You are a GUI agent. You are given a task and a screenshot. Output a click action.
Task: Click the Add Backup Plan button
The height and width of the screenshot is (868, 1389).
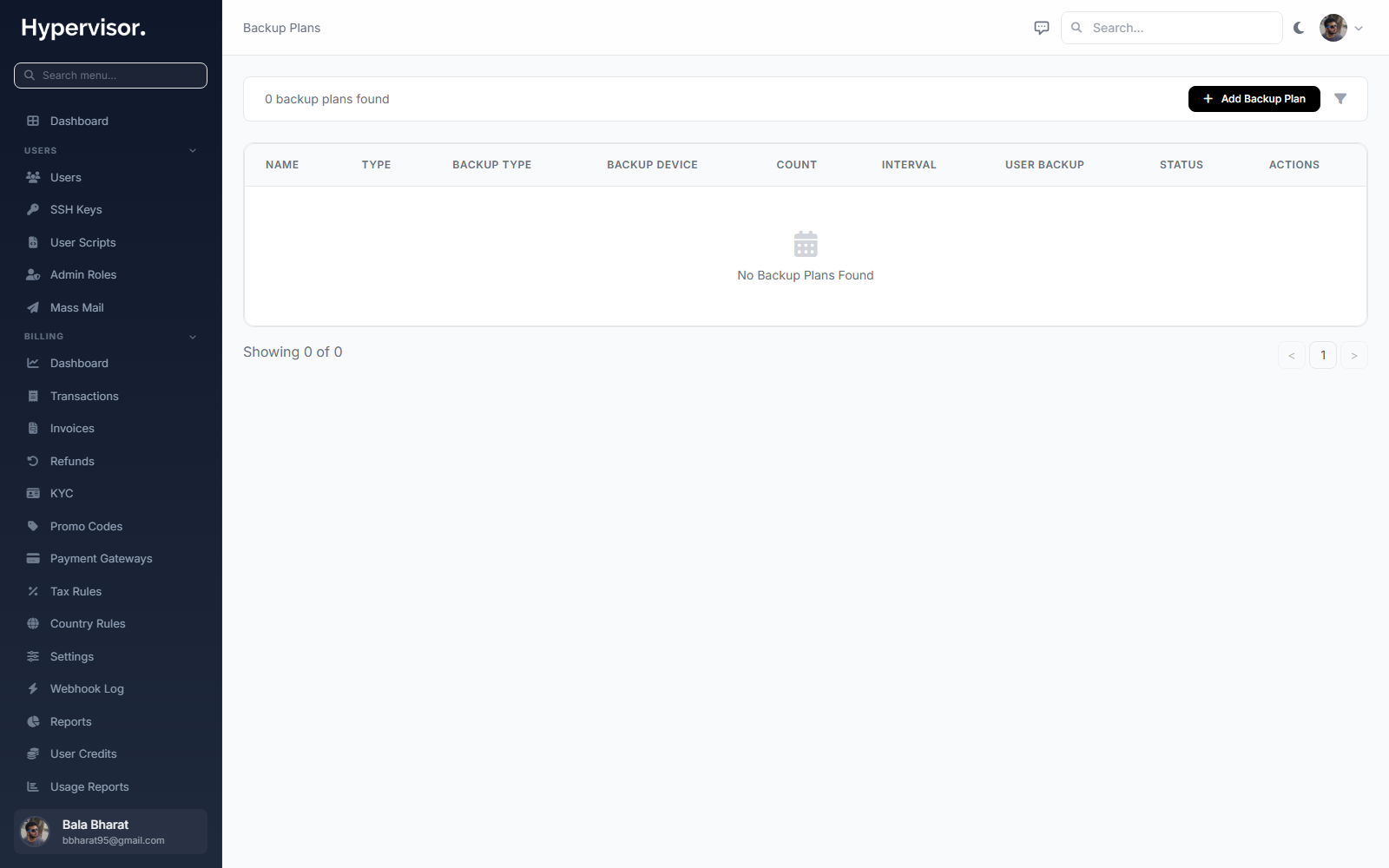coord(1254,99)
